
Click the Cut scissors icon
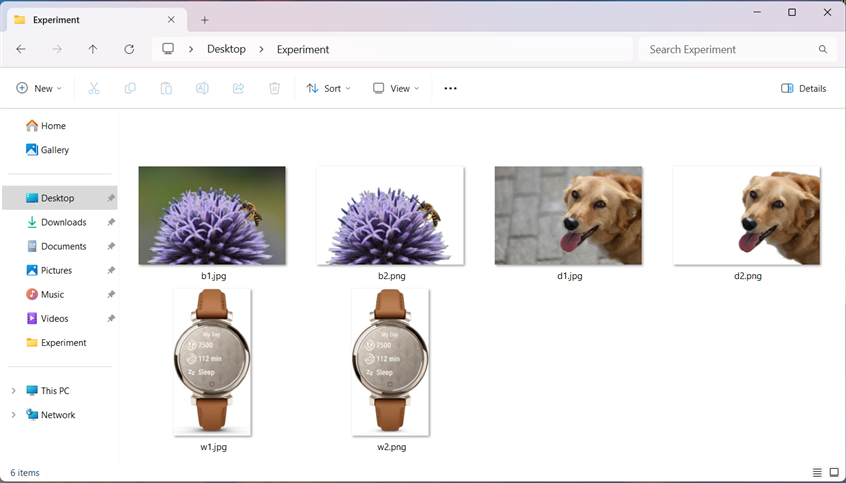tap(94, 88)
